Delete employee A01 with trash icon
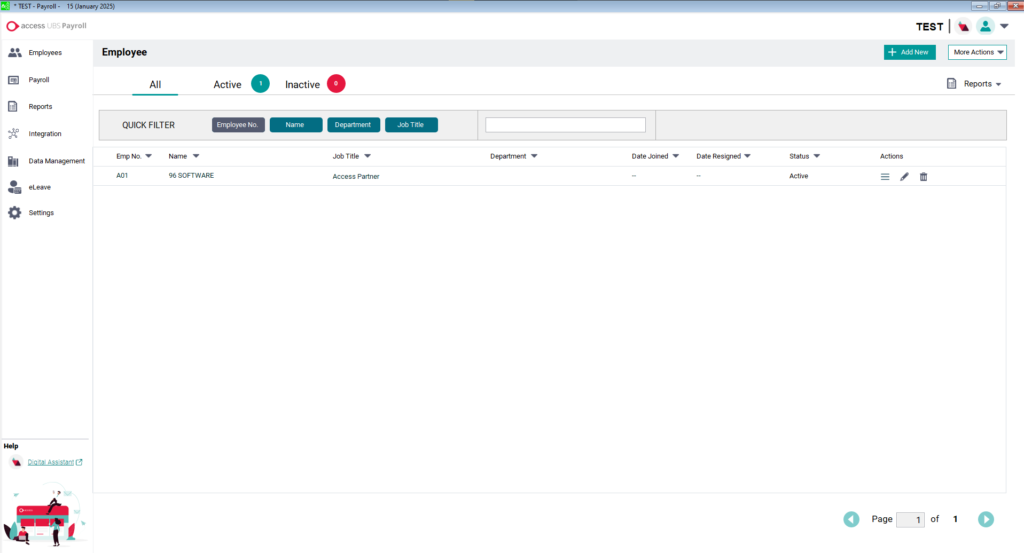Screen dimensions: 1024x553 pyautogui.click(x=923, y=177)
